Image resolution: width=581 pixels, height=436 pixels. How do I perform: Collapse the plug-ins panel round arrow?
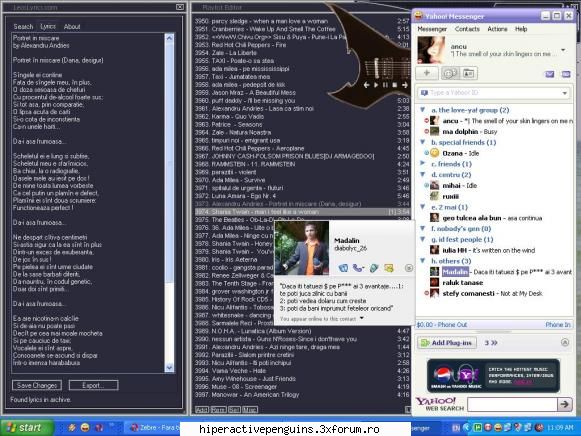tap(565, 342)
